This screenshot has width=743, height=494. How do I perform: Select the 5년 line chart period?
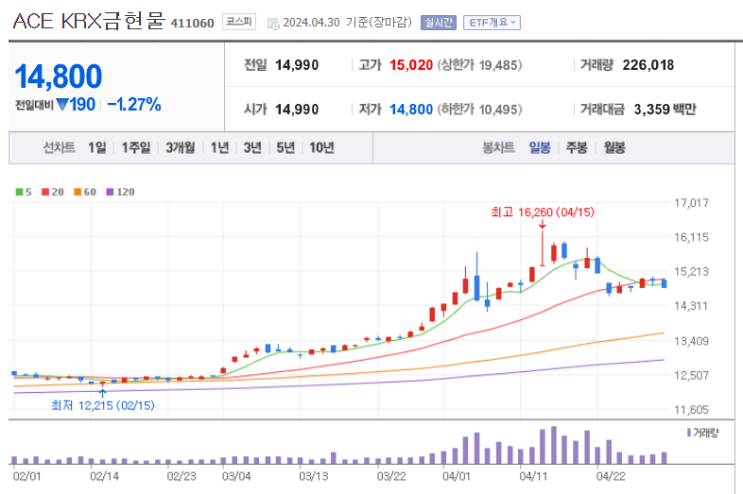coord(286,148)
